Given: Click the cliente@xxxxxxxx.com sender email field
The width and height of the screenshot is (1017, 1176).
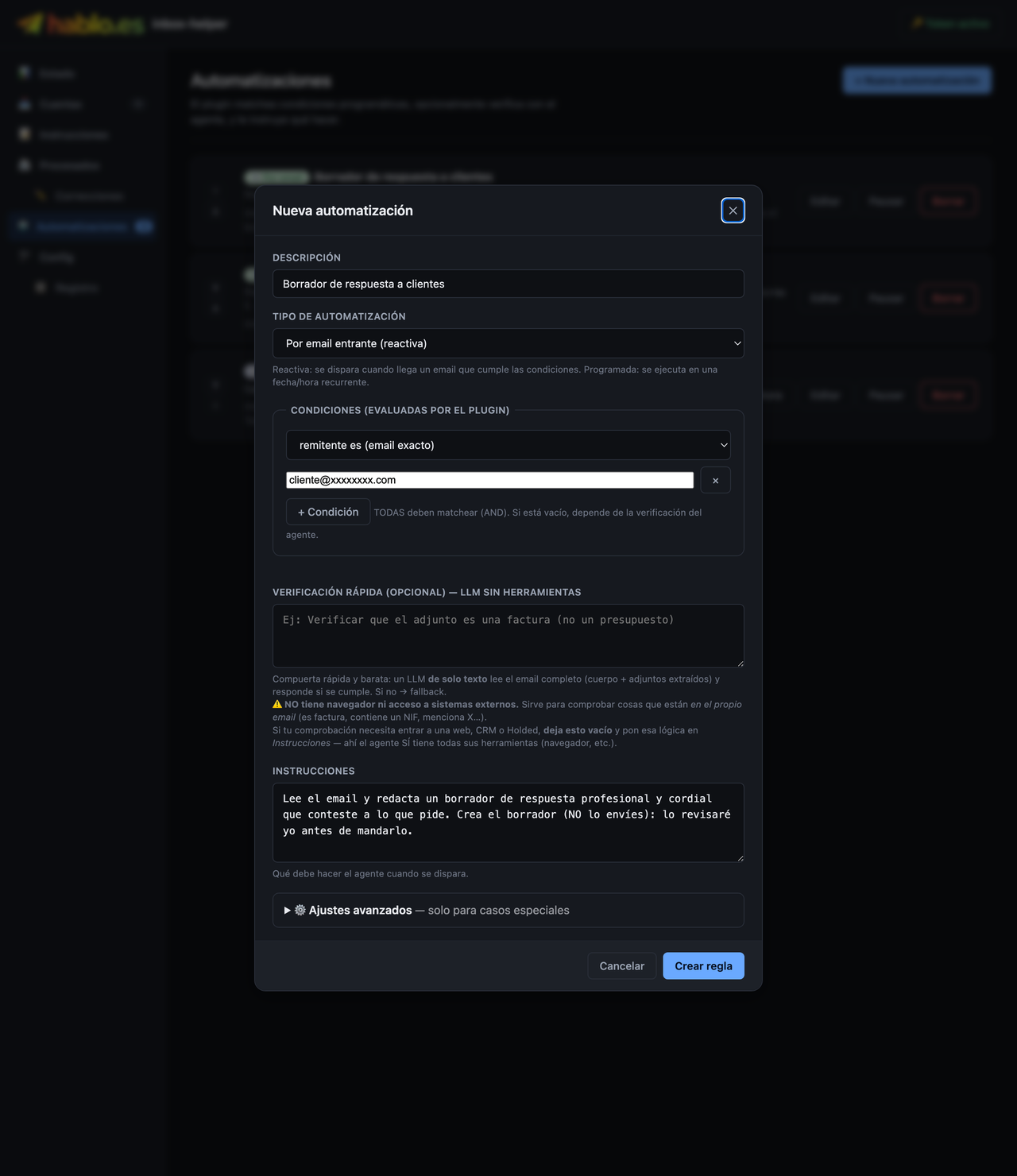Looking at the screenshot, I should [489, 480].
